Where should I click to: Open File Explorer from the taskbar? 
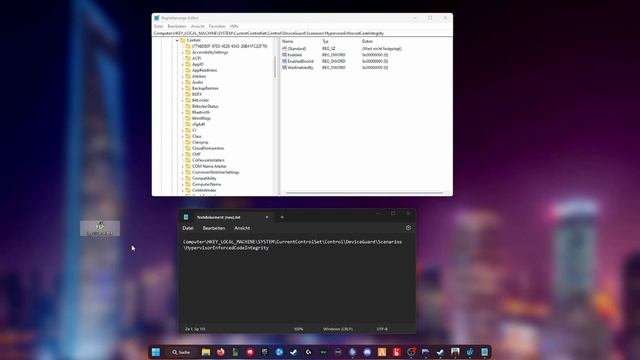206,352
